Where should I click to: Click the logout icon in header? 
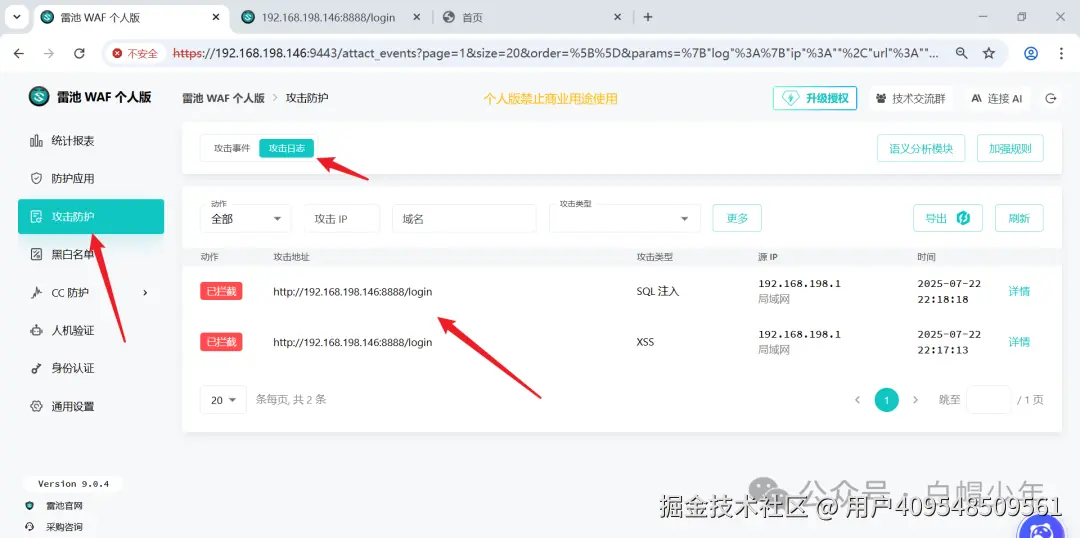click(1051, 99)
